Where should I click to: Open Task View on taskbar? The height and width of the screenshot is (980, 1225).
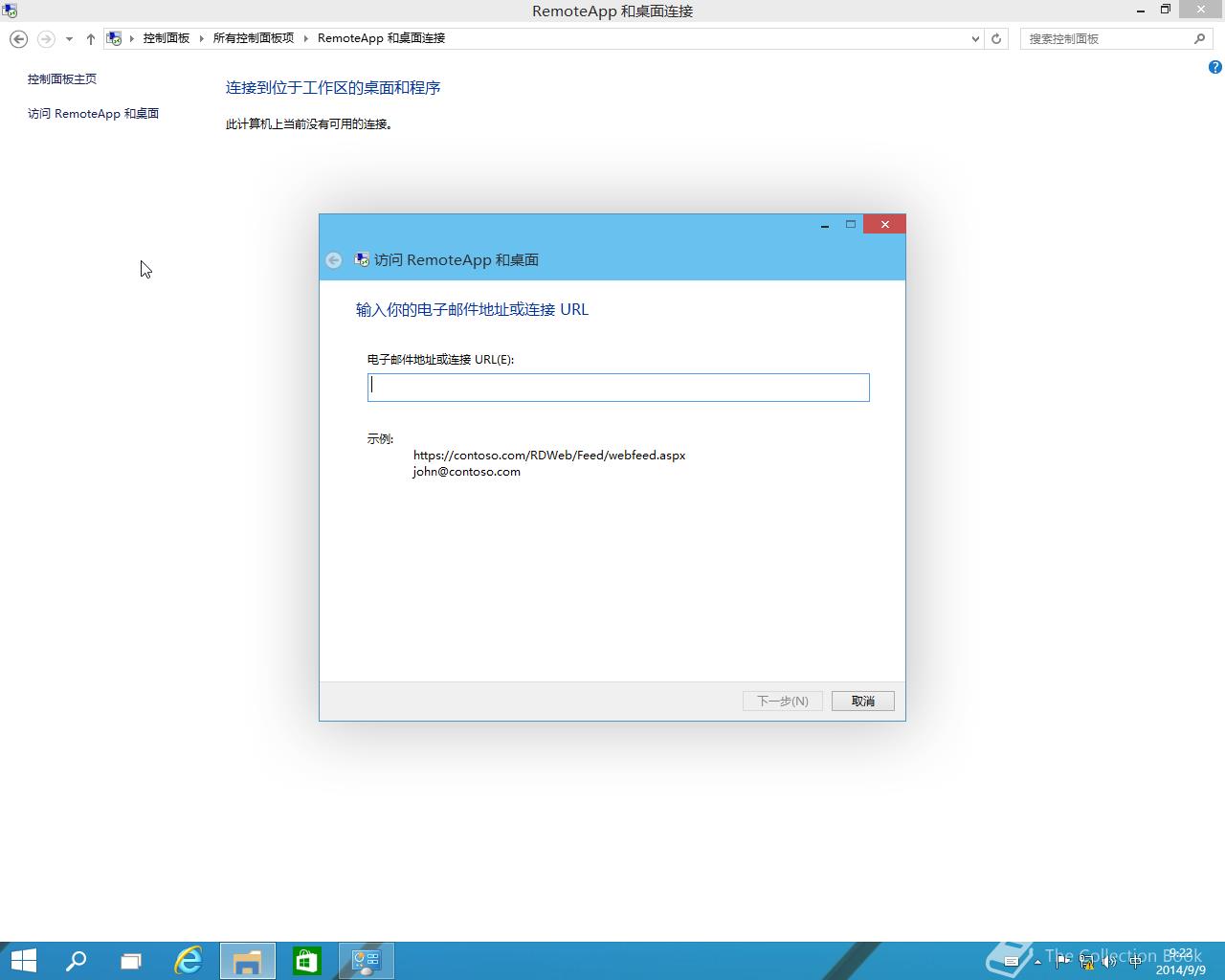pos(131,961)
